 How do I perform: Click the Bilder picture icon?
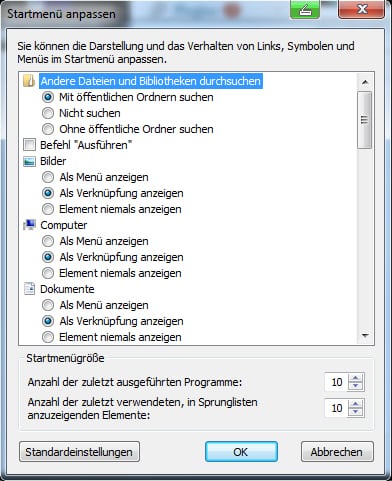coord(29,161)
